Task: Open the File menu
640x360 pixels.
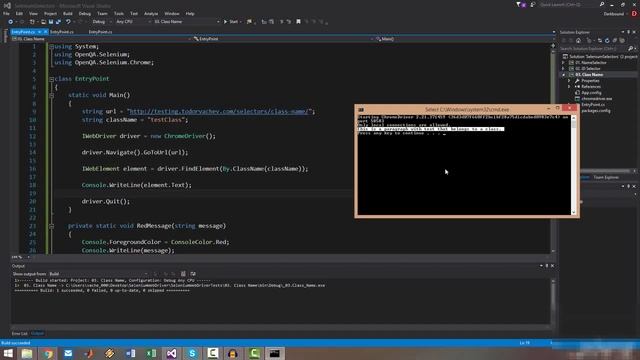Action: coord(6,13)
